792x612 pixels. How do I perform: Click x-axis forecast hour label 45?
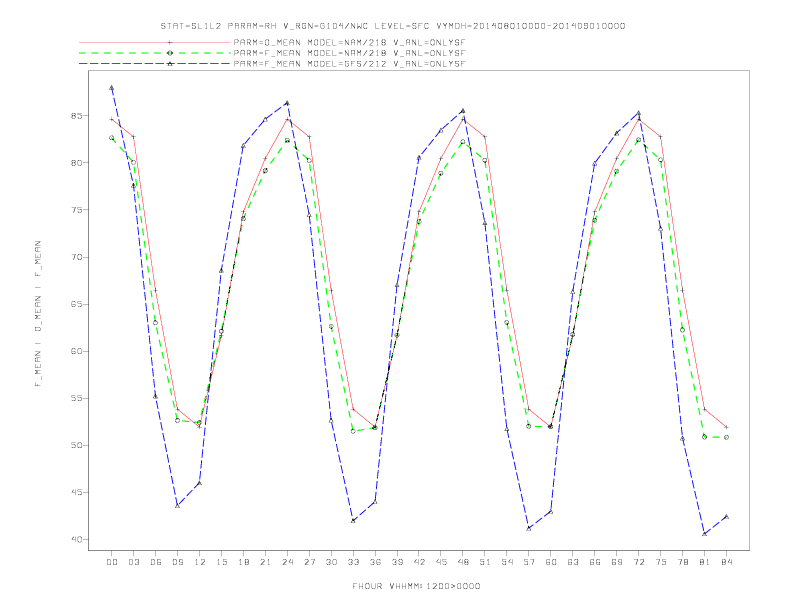click(x=441, y=562)
